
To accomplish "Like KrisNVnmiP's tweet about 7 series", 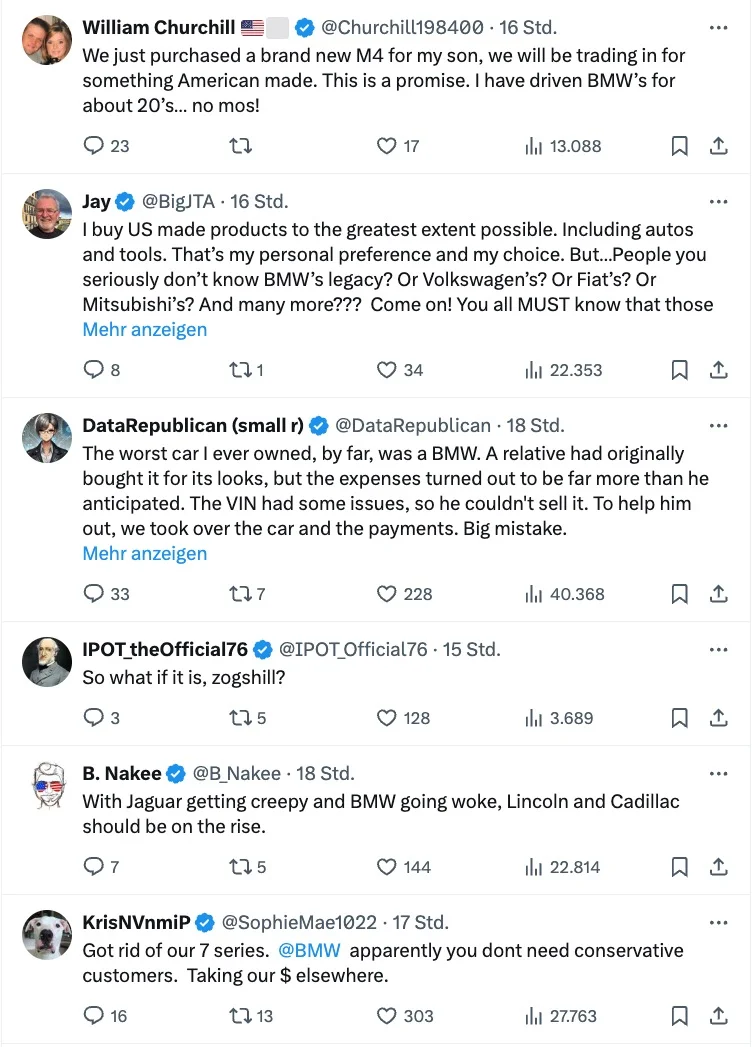I will click(388, 1016).
